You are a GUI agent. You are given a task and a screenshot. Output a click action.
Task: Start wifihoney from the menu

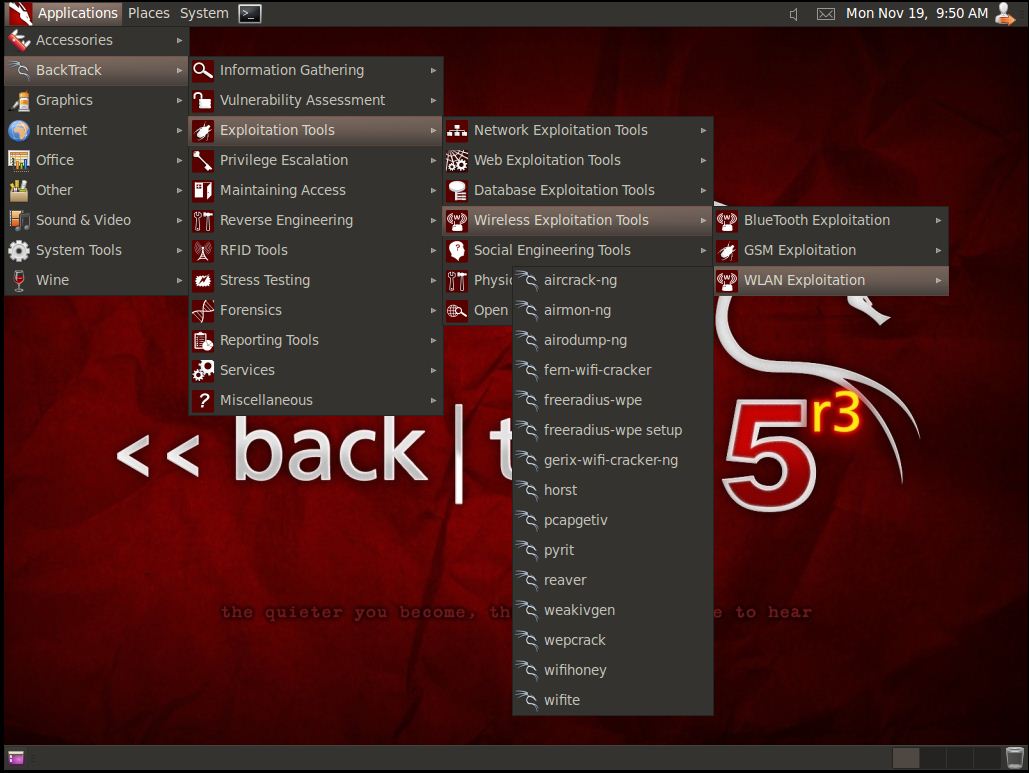pyautogui.click(x=612, y=671)
